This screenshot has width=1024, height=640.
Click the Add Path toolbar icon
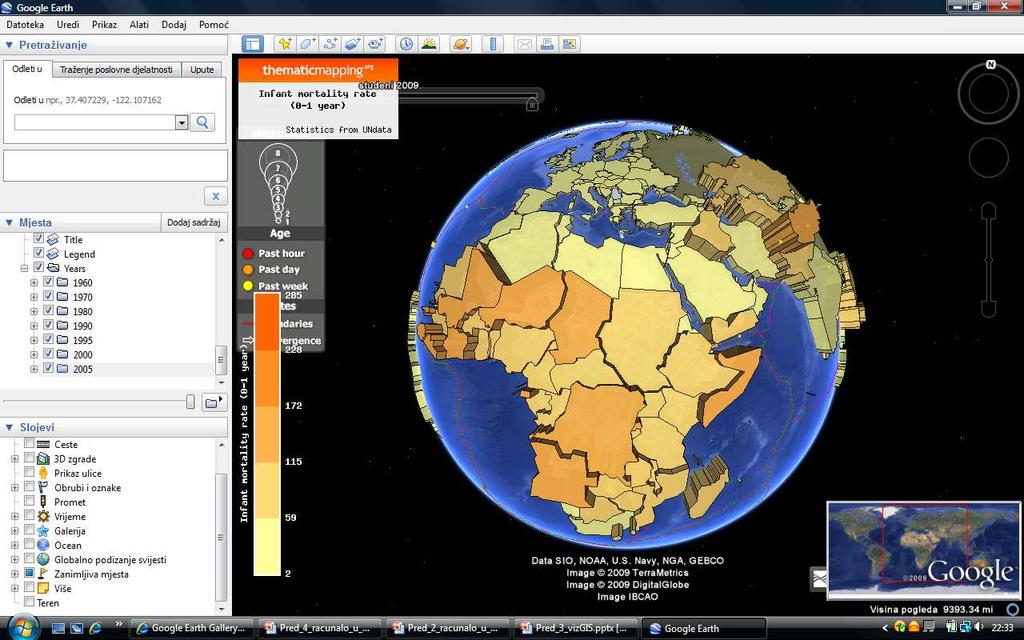330,44
